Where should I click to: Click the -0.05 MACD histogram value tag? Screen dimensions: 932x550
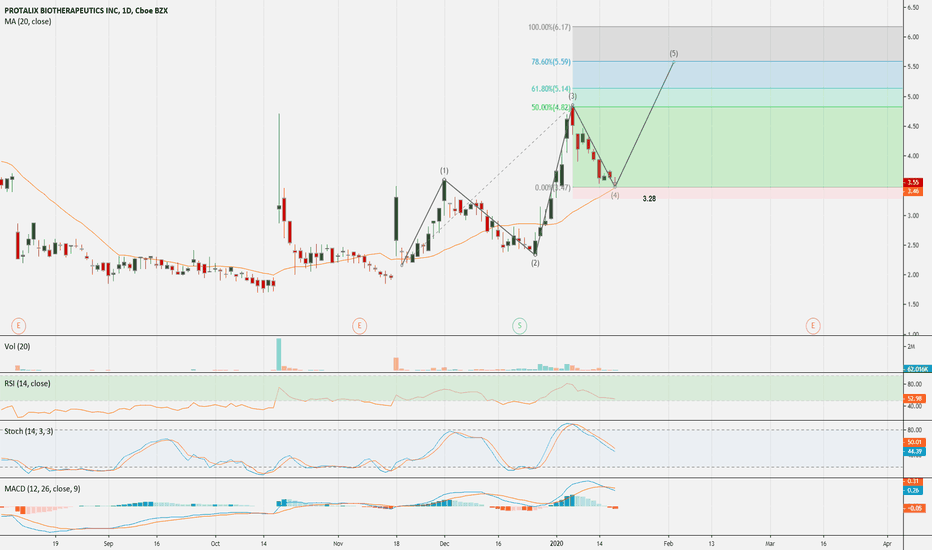click(x=915, y=508)
